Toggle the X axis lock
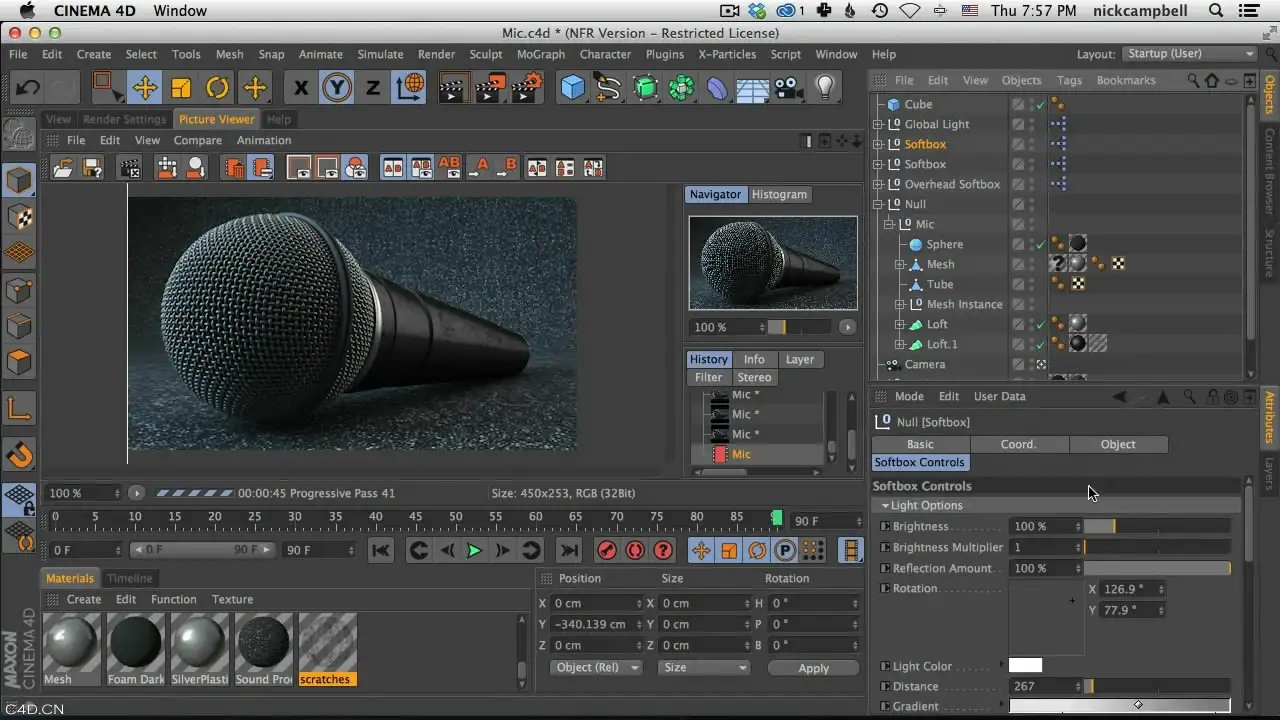 tap(301, 88)
